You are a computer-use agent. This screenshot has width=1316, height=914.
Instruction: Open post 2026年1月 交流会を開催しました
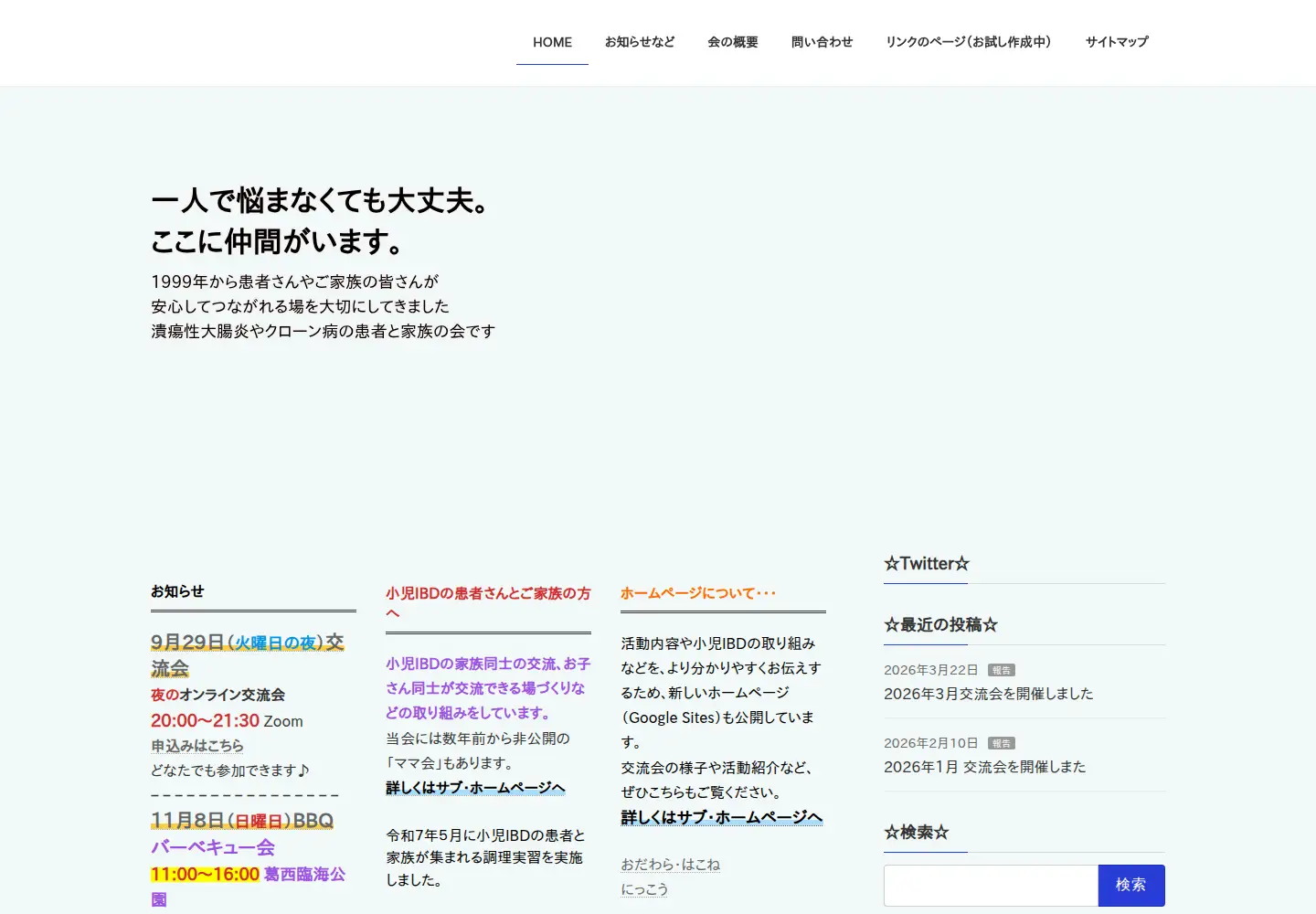984,767
